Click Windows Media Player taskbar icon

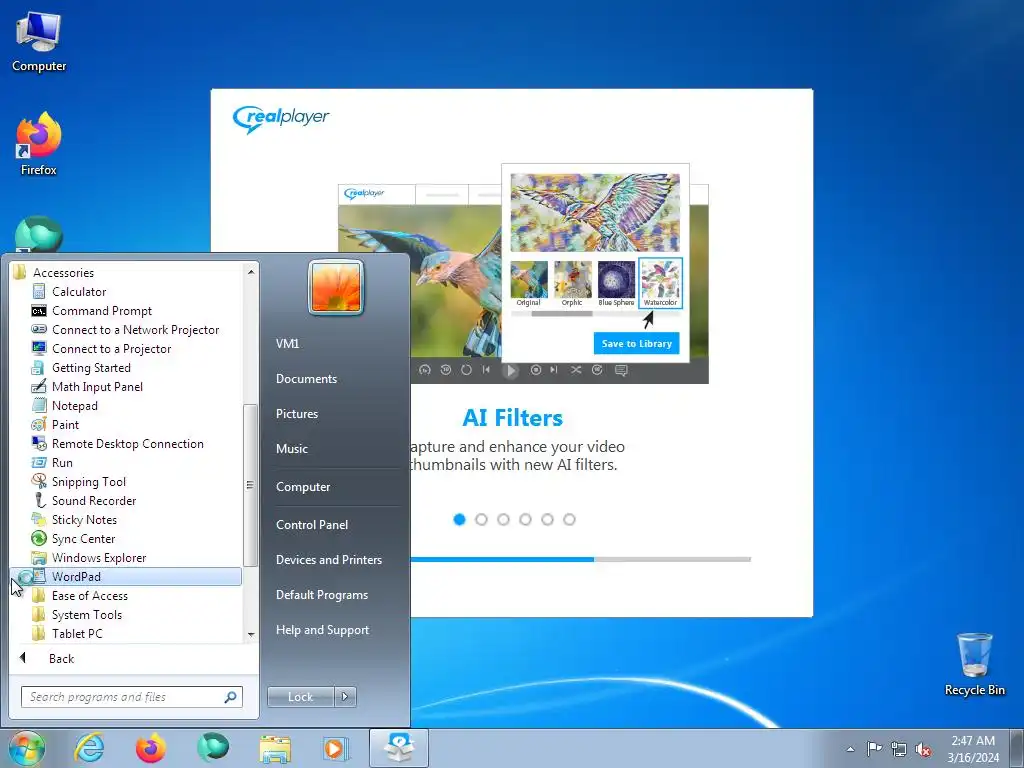[336, 748]
